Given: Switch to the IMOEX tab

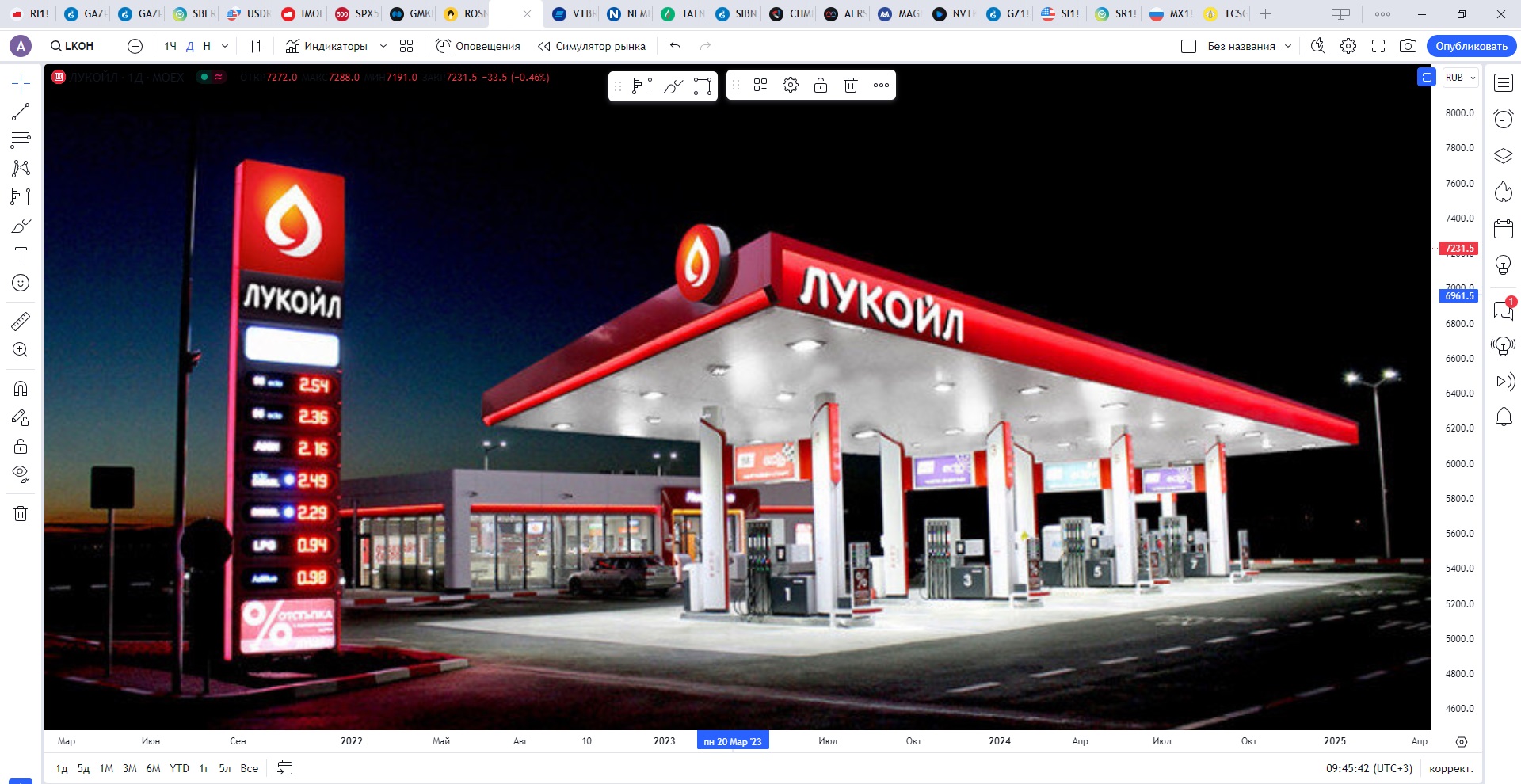Looking at the screenshot, I should click(302, 13).
